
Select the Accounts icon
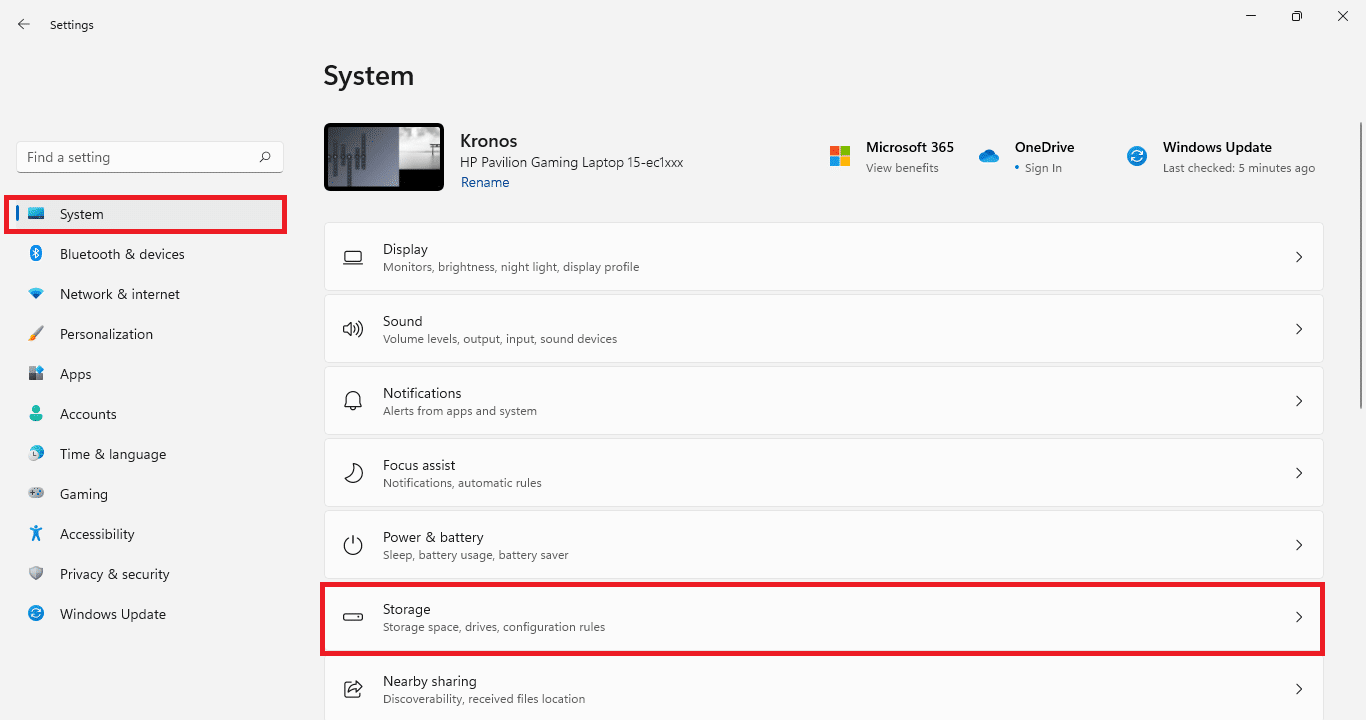coord(36,414)
